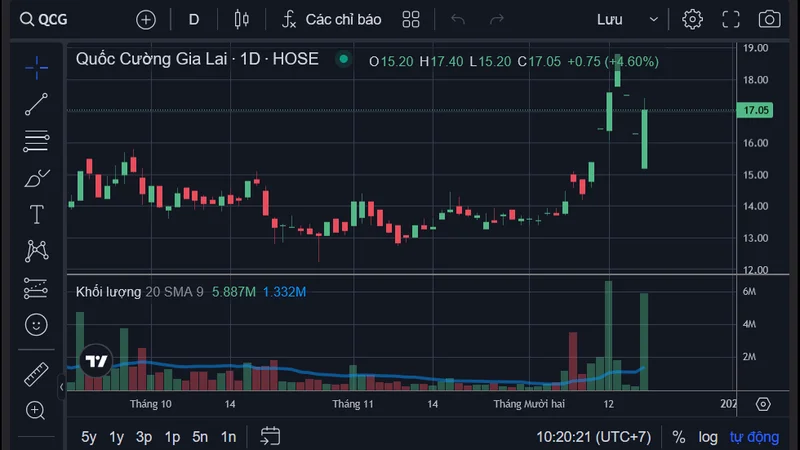
Task: Open the forecasting and measurement tools
Action: [36, 288]
